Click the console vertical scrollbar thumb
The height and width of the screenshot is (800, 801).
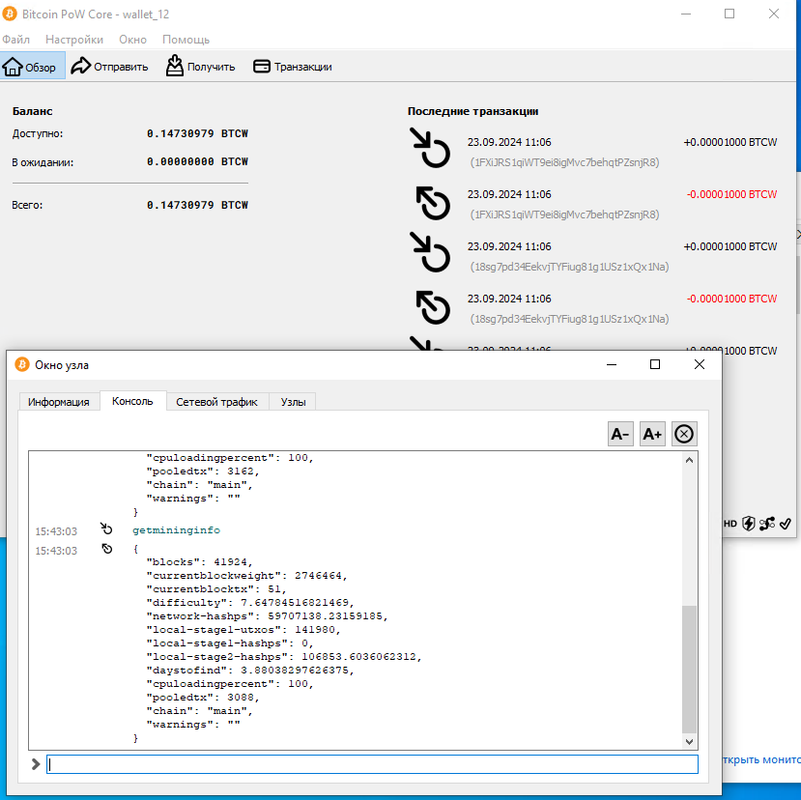tap(689, 670)
